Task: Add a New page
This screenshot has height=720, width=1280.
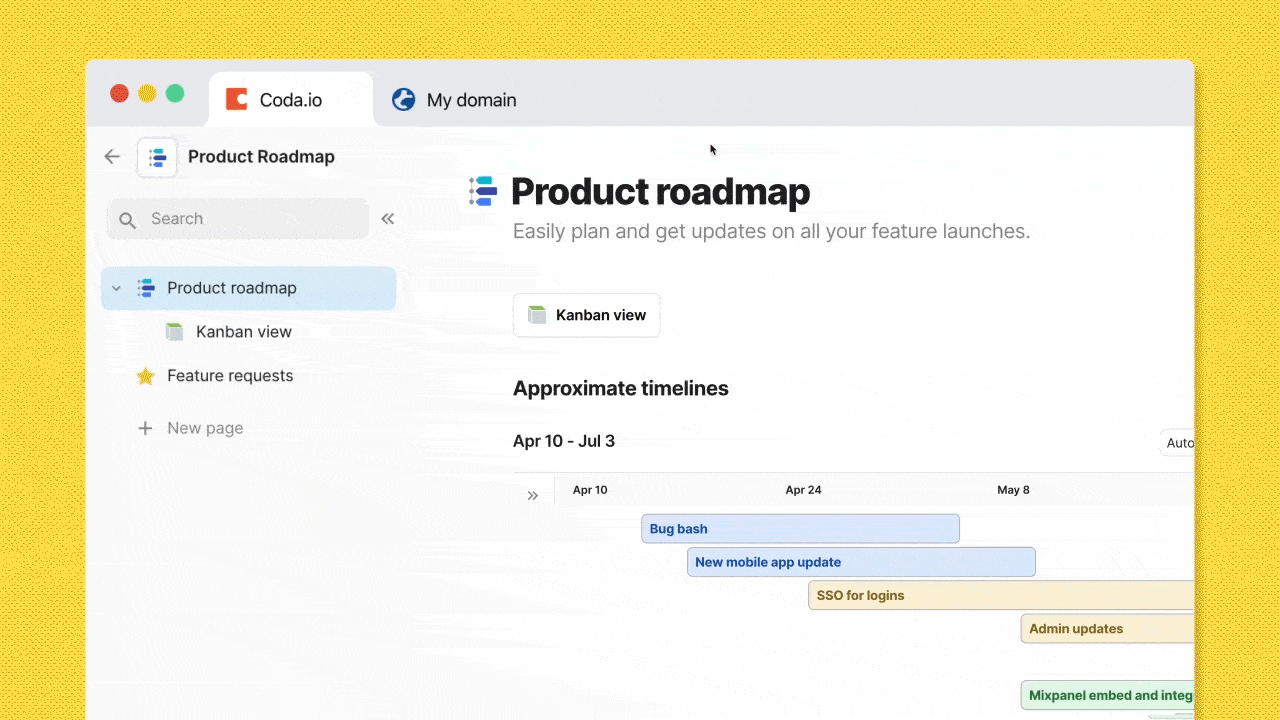Action: point(205,428)
